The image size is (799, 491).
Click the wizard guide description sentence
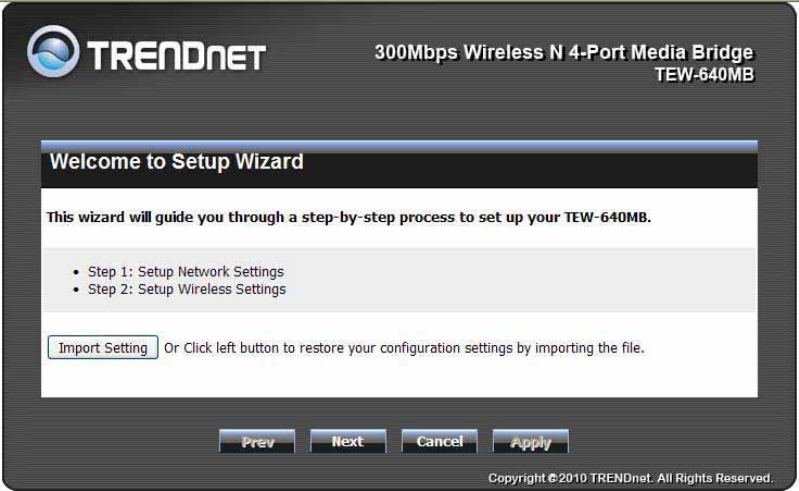(349, 217)
